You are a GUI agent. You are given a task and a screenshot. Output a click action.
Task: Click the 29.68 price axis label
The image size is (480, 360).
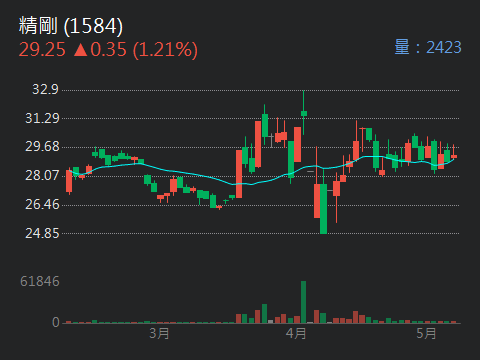tap(42, 147)
